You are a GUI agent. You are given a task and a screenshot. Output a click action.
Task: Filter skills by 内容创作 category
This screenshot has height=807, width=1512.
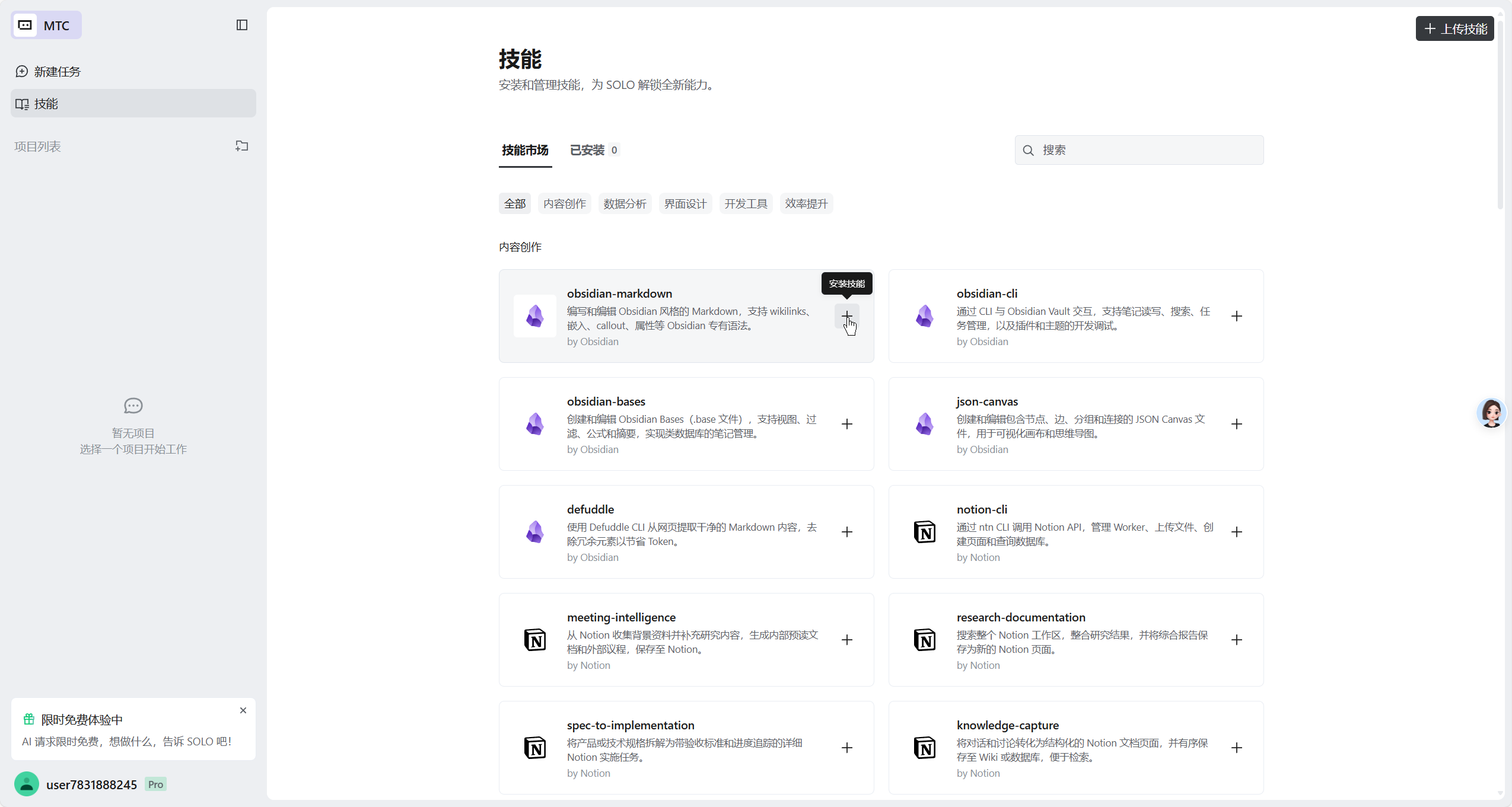click(564, 203)
